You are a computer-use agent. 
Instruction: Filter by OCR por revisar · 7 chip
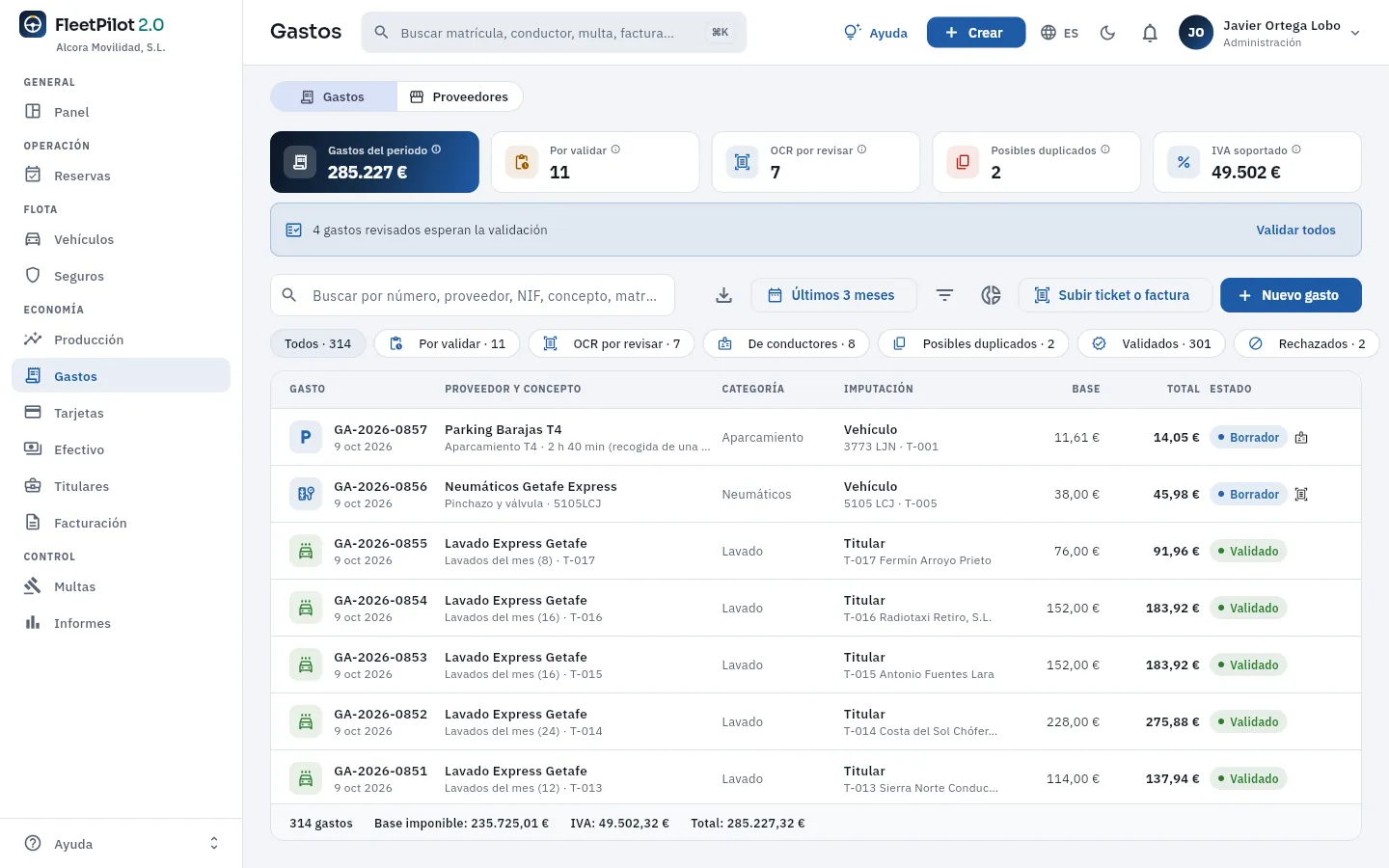[612, 343]
